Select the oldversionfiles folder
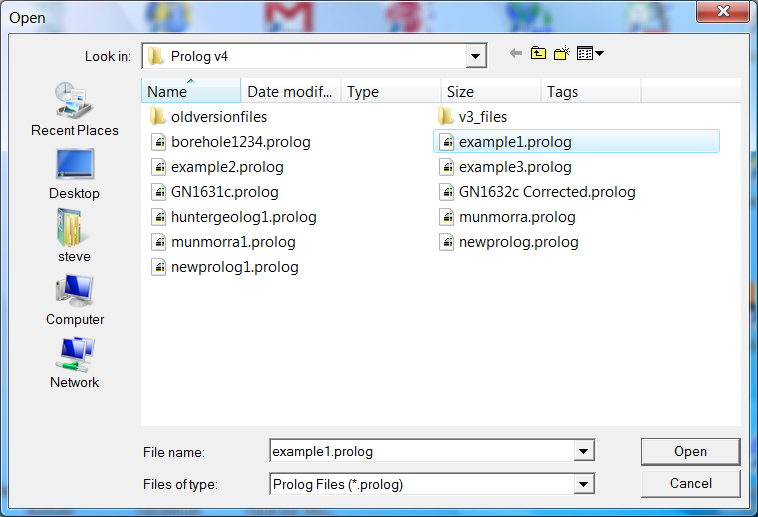Screen dimensions: 758x517 (x=218, y=117)
